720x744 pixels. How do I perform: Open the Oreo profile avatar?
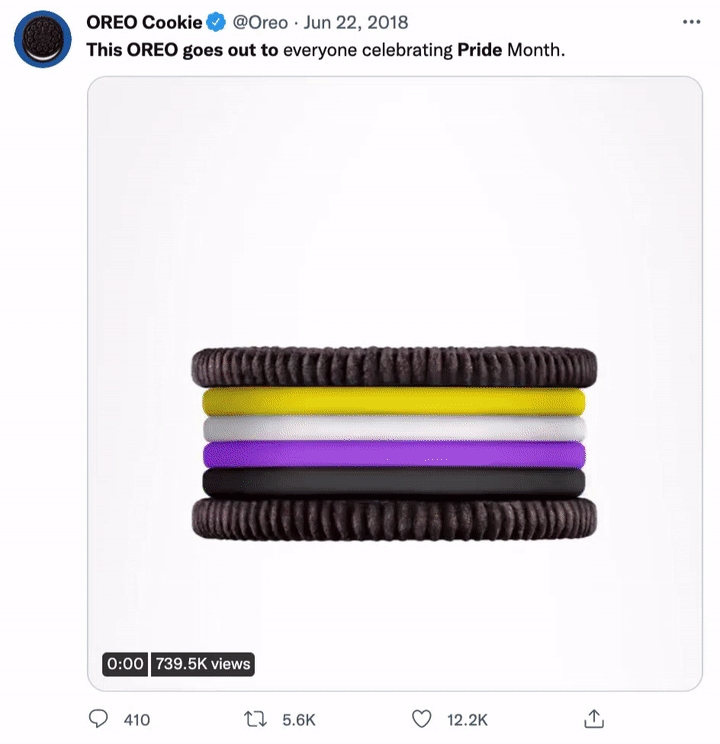41,40
